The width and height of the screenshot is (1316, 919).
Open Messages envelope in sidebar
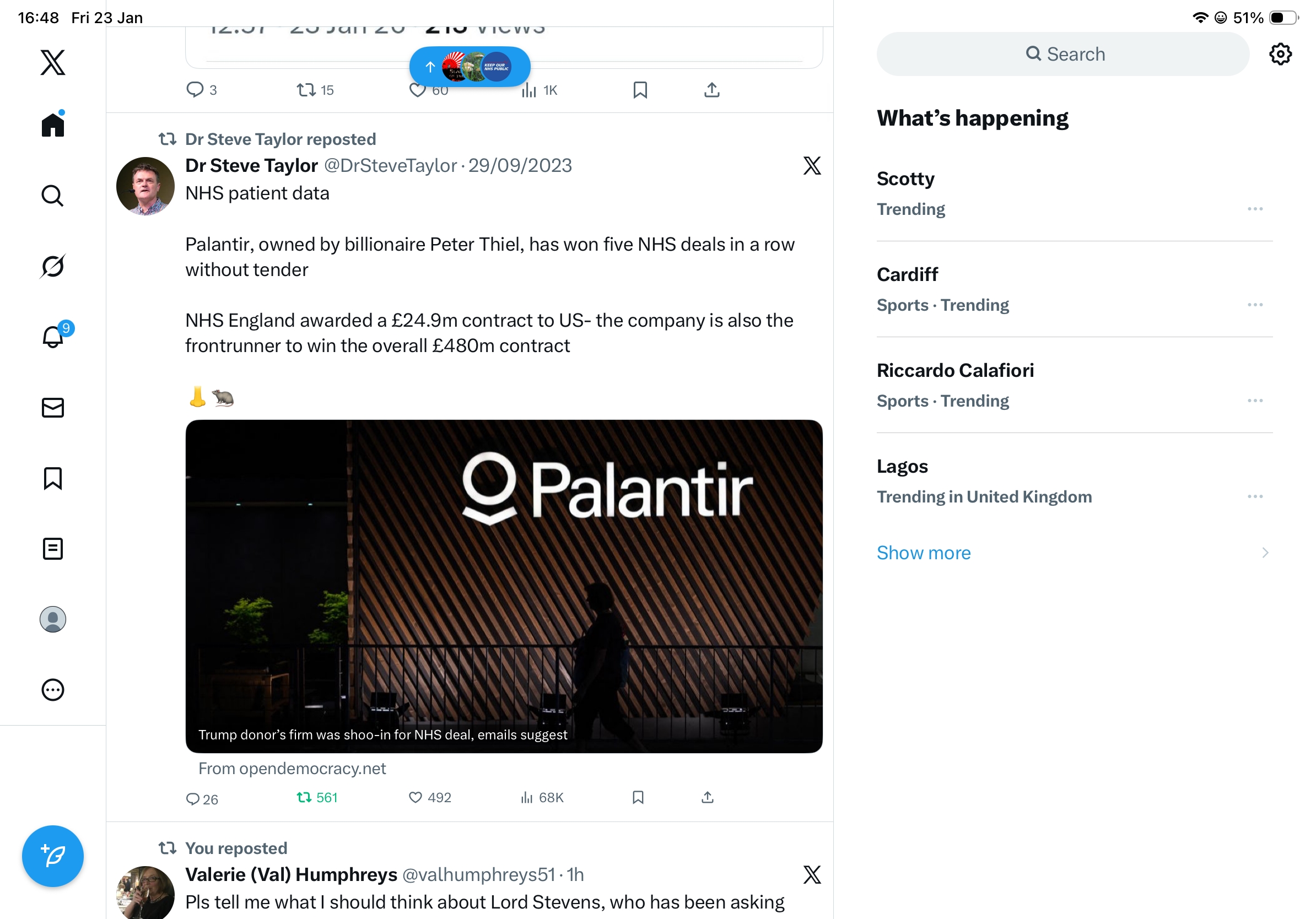click(x=53, y=408)
